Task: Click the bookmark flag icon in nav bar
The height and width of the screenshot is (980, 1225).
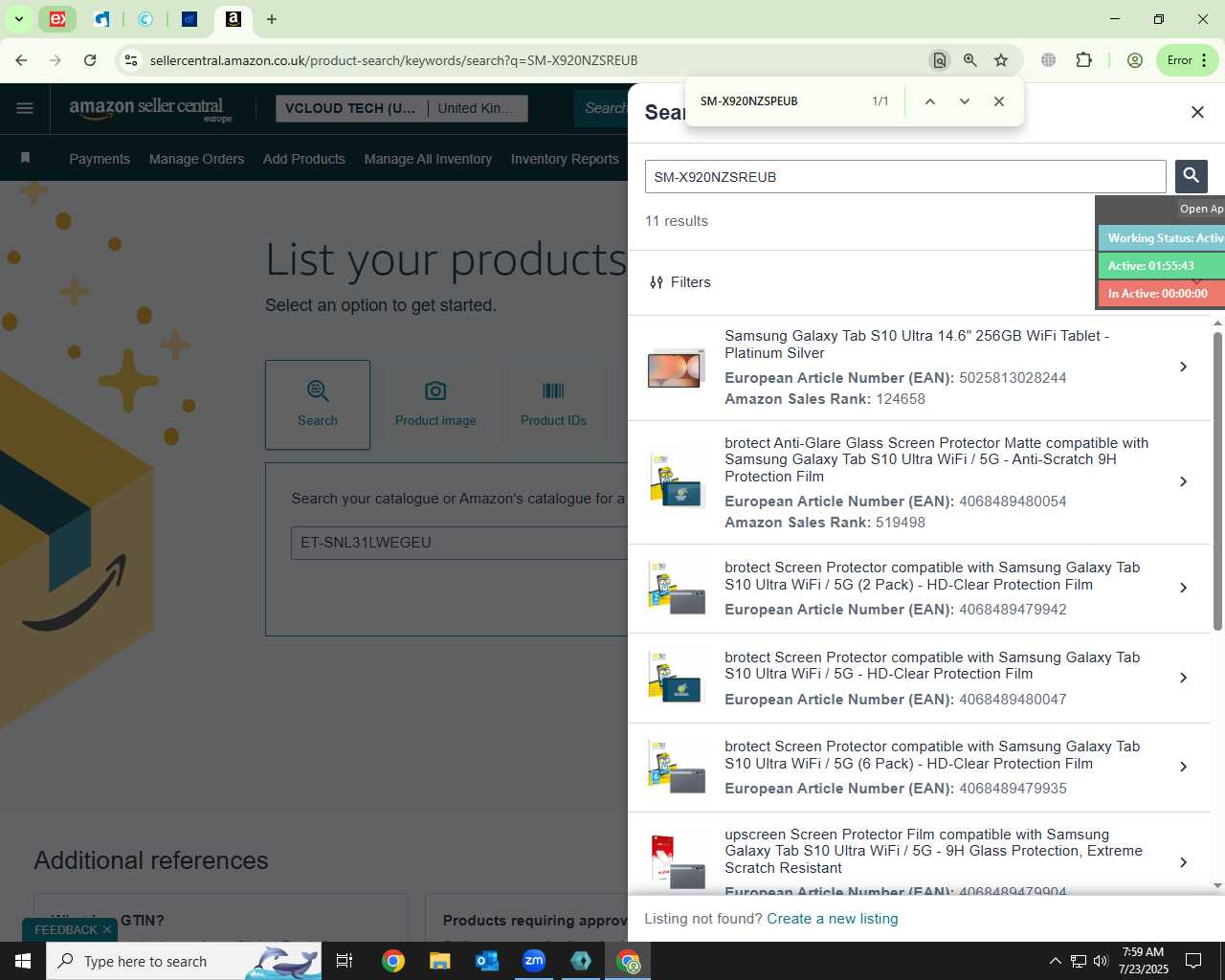Action: (25, 158)
